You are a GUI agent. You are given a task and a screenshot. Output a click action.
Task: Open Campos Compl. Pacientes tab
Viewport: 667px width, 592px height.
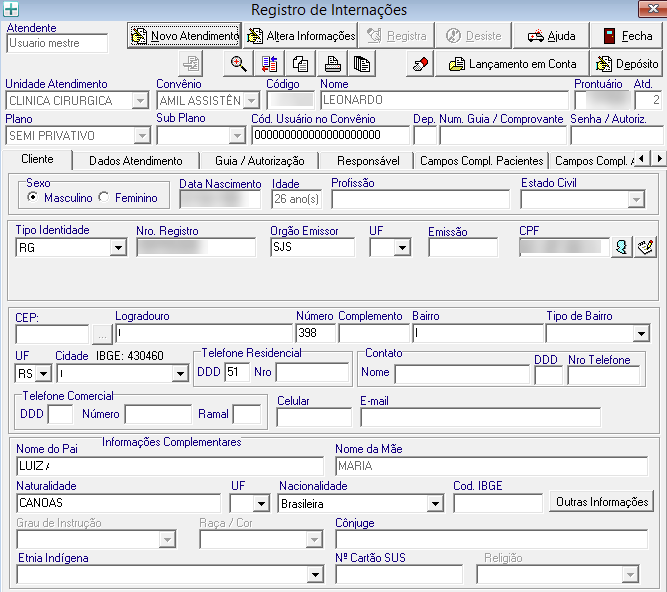[482, 161]
